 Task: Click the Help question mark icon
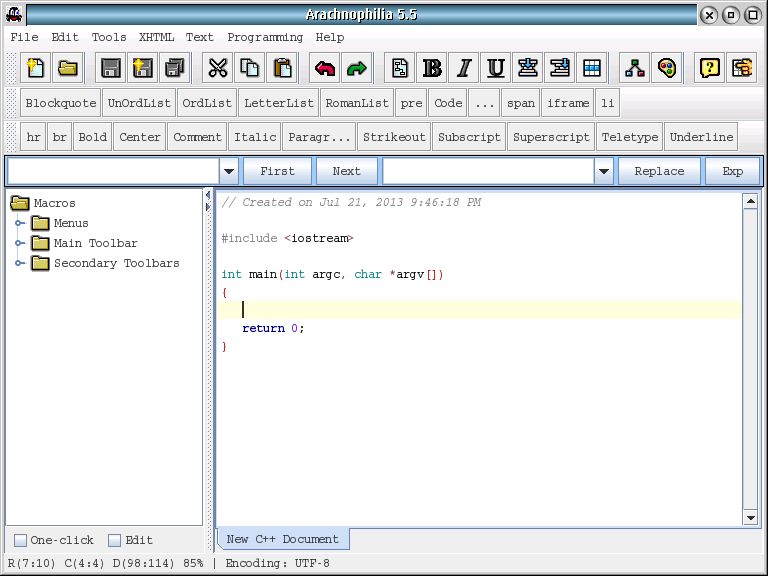click(x=709, y=68)
